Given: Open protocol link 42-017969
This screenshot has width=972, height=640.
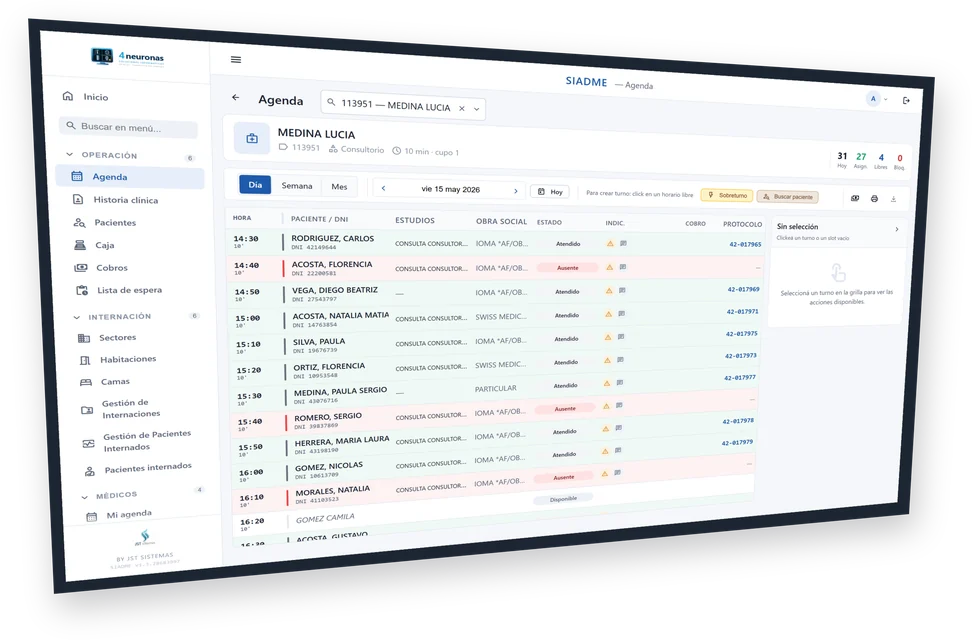Looking at the screenshot, I should pos(743,289).
